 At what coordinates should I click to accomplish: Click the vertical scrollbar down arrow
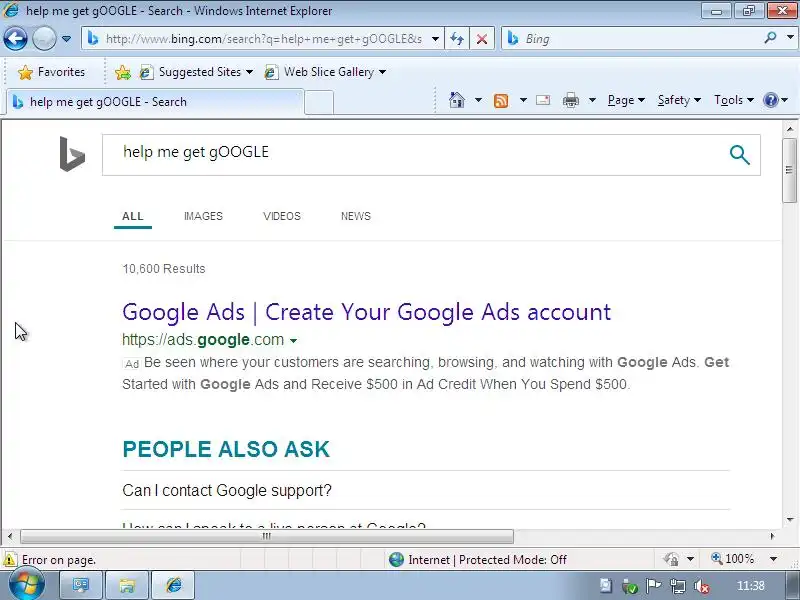[790, 519]
